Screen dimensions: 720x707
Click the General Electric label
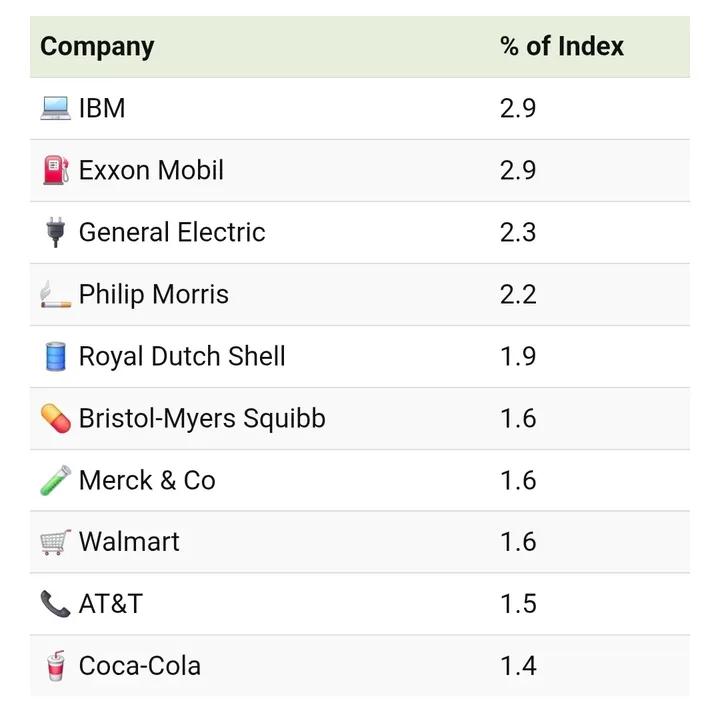pos(172,232)
